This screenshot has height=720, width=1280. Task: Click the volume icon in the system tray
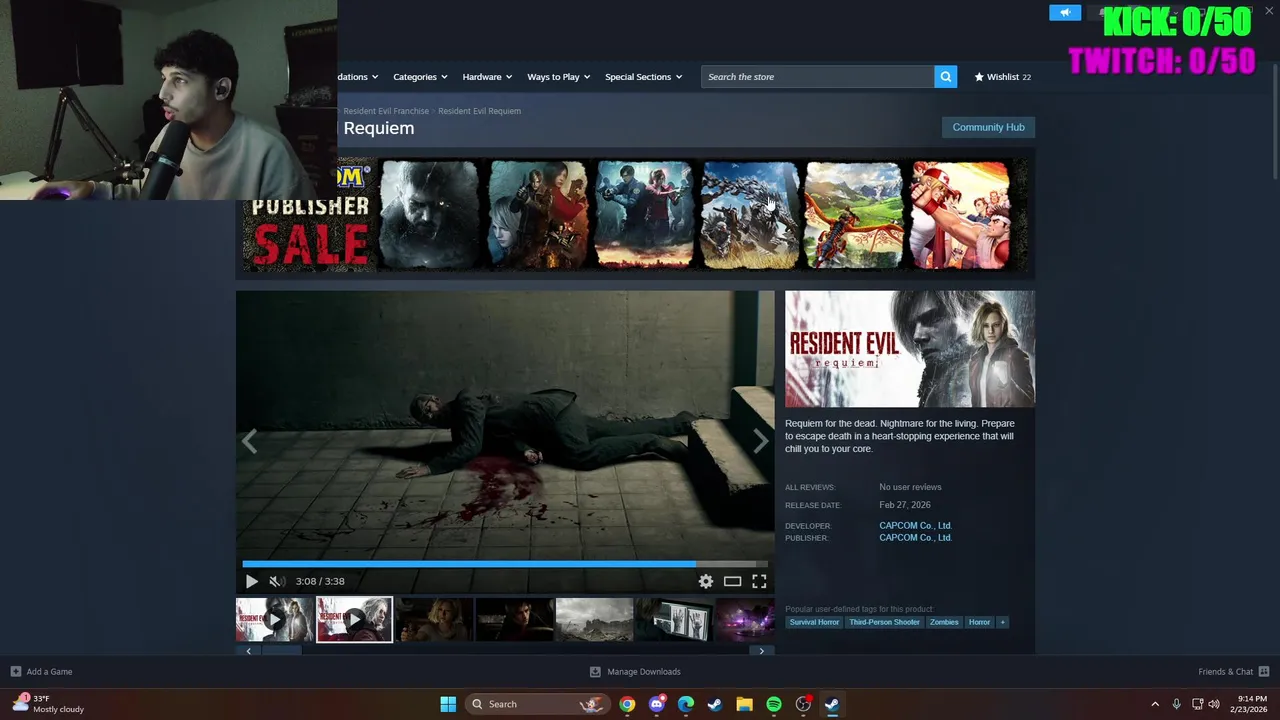click(x=1214, y=704)
